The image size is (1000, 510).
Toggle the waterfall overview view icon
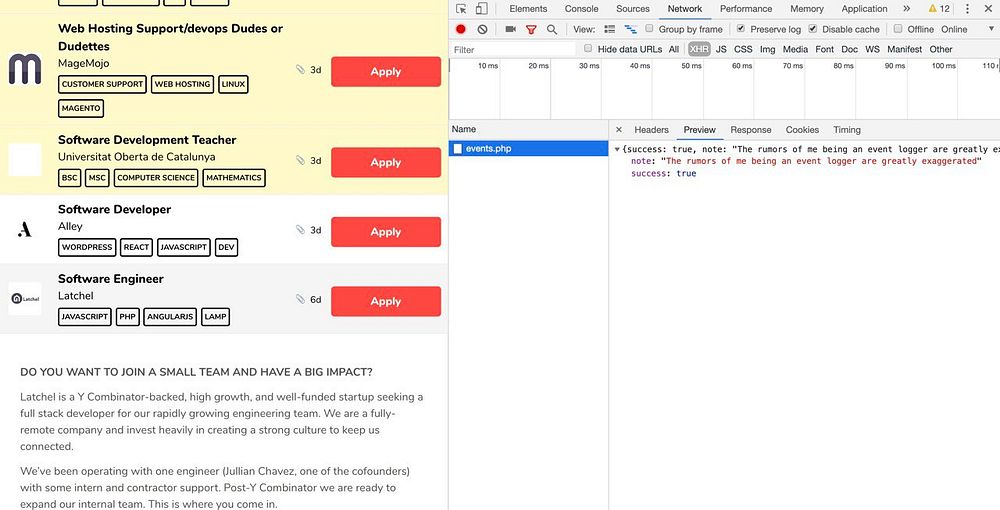point(631,29)
